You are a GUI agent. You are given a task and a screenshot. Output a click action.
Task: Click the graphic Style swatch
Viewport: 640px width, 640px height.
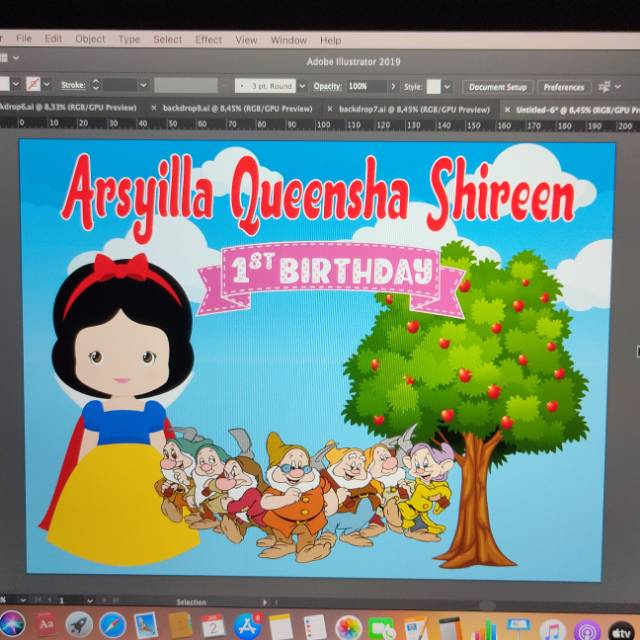pyautogui.click(x=433, y=87)
